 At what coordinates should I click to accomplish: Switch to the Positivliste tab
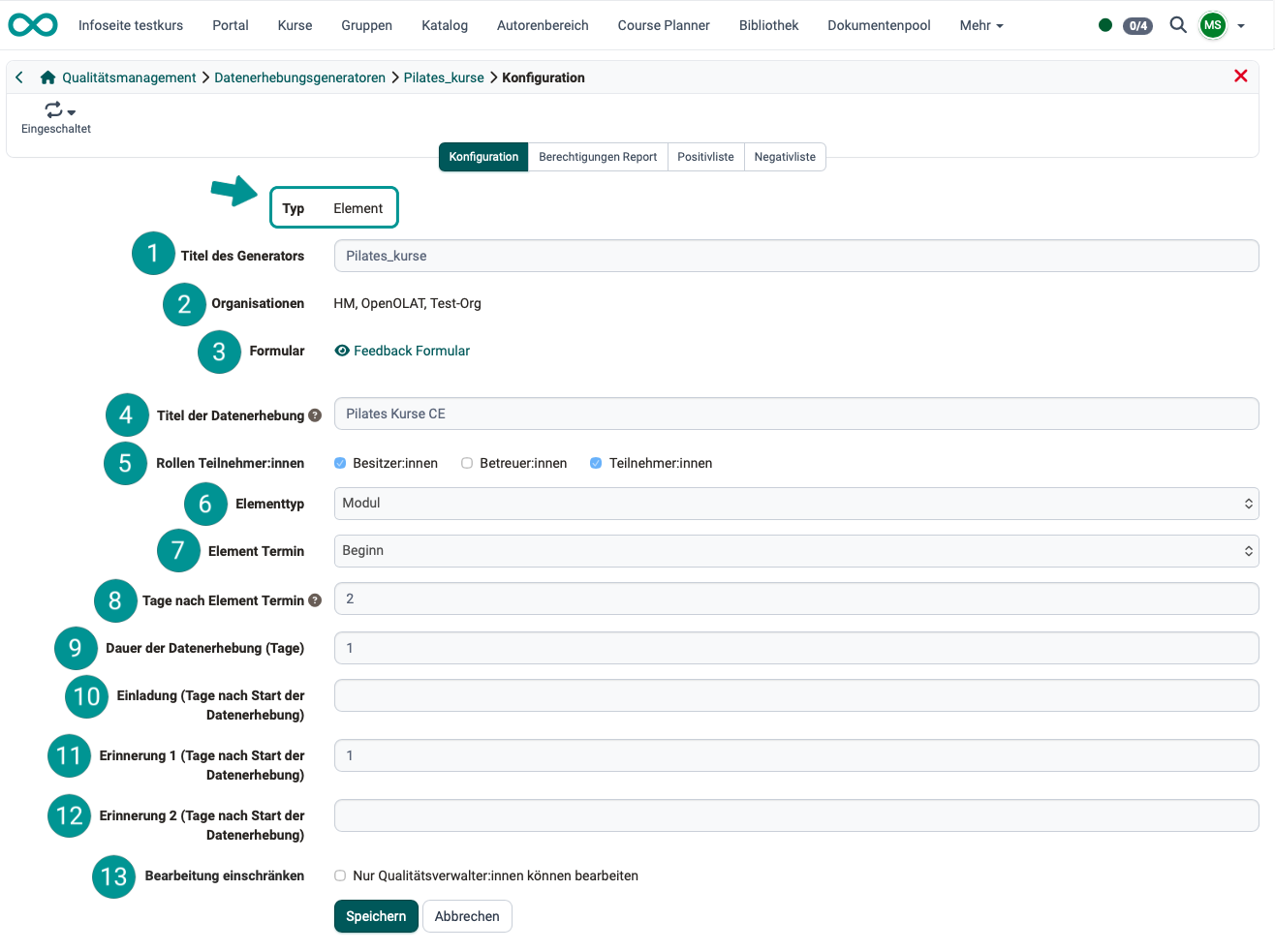click(x=705, y=156)
